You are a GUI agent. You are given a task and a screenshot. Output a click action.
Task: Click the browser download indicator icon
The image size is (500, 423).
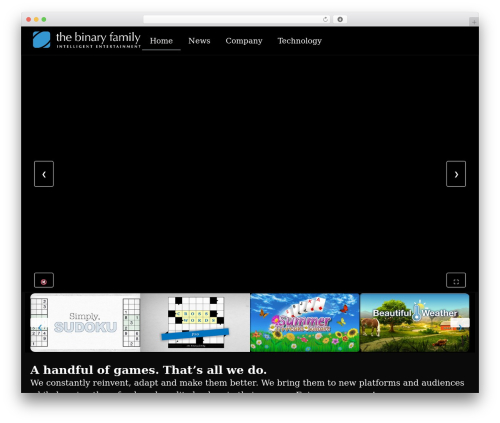click(x=340, y=19)
